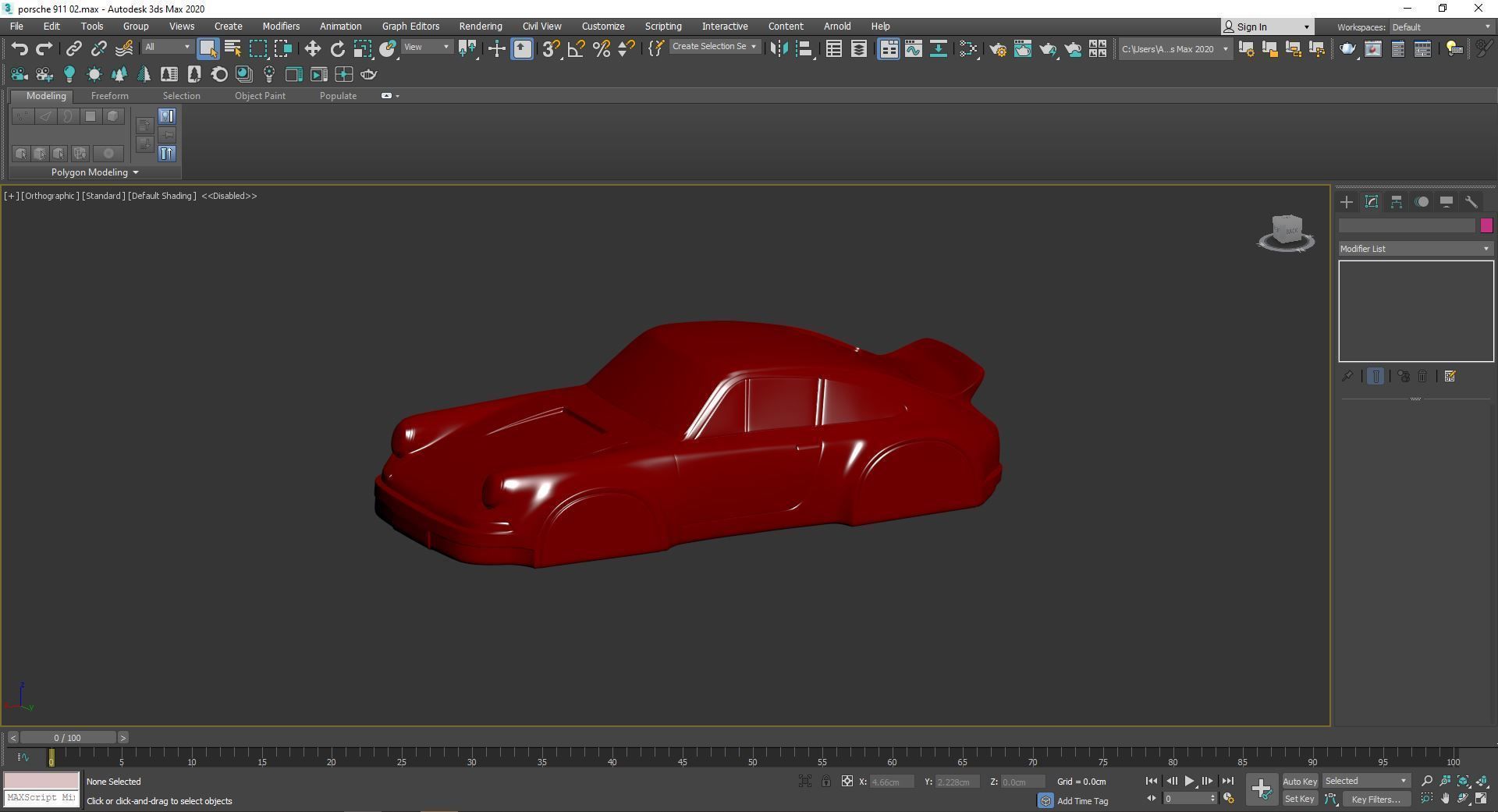Open the Graph Editors menu
Image resolution: width=1498 pixels, height=812 pixels.
tap(410, 27)
